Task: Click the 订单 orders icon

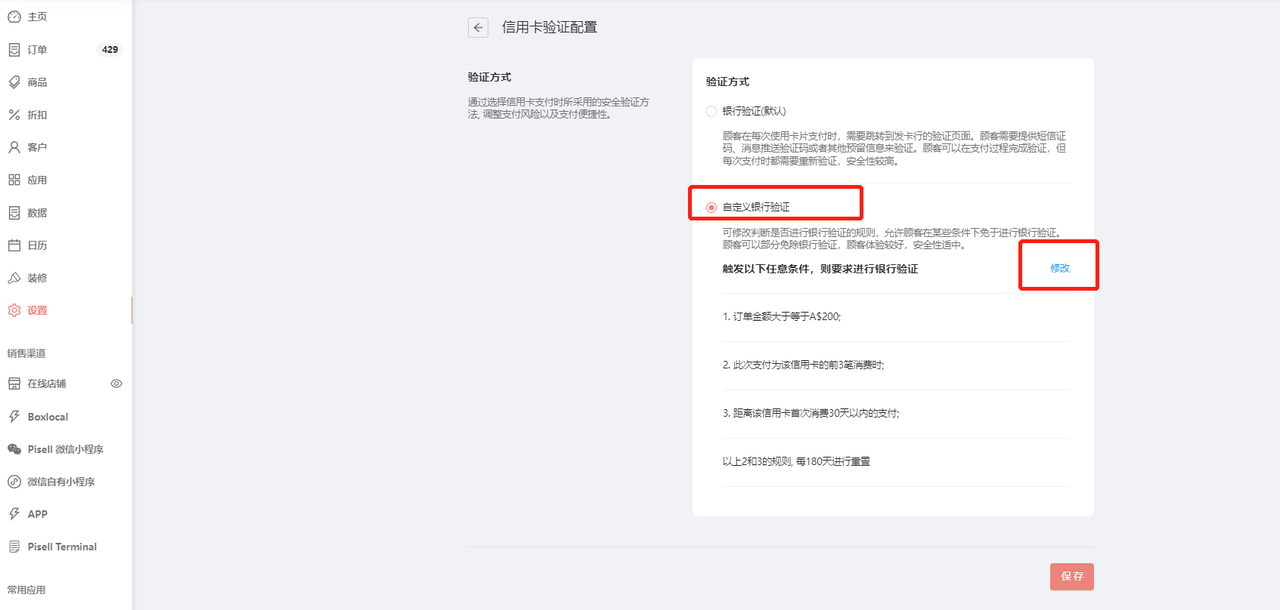Action: pyautogui.click(x=14, y=50)
